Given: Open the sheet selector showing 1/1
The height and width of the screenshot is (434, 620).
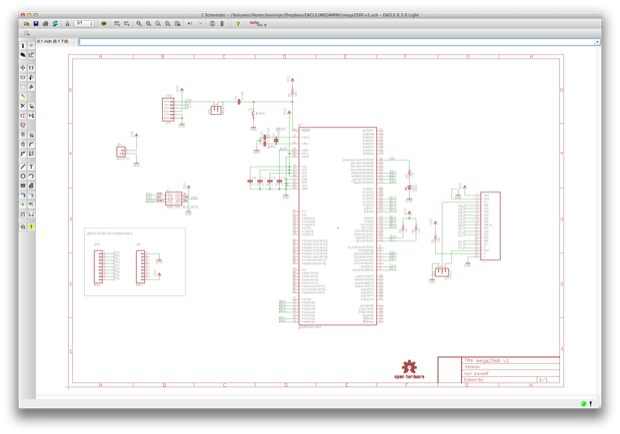Looking at the screenshot, I should point(84,24).
